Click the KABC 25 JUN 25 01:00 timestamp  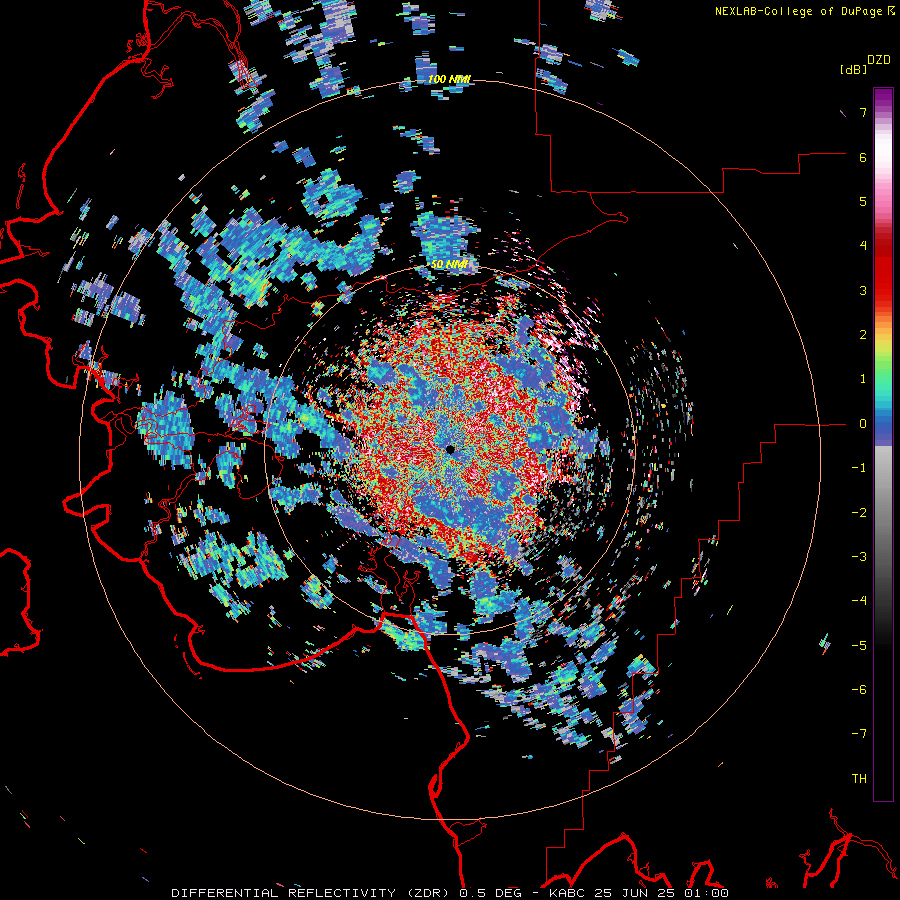point(639,893)
